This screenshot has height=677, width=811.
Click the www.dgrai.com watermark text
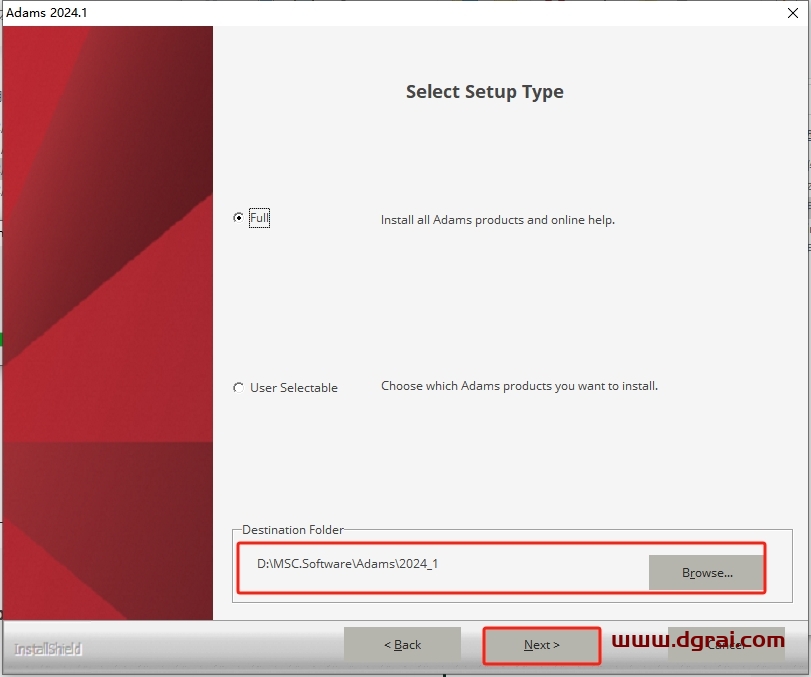pos(698,639)
